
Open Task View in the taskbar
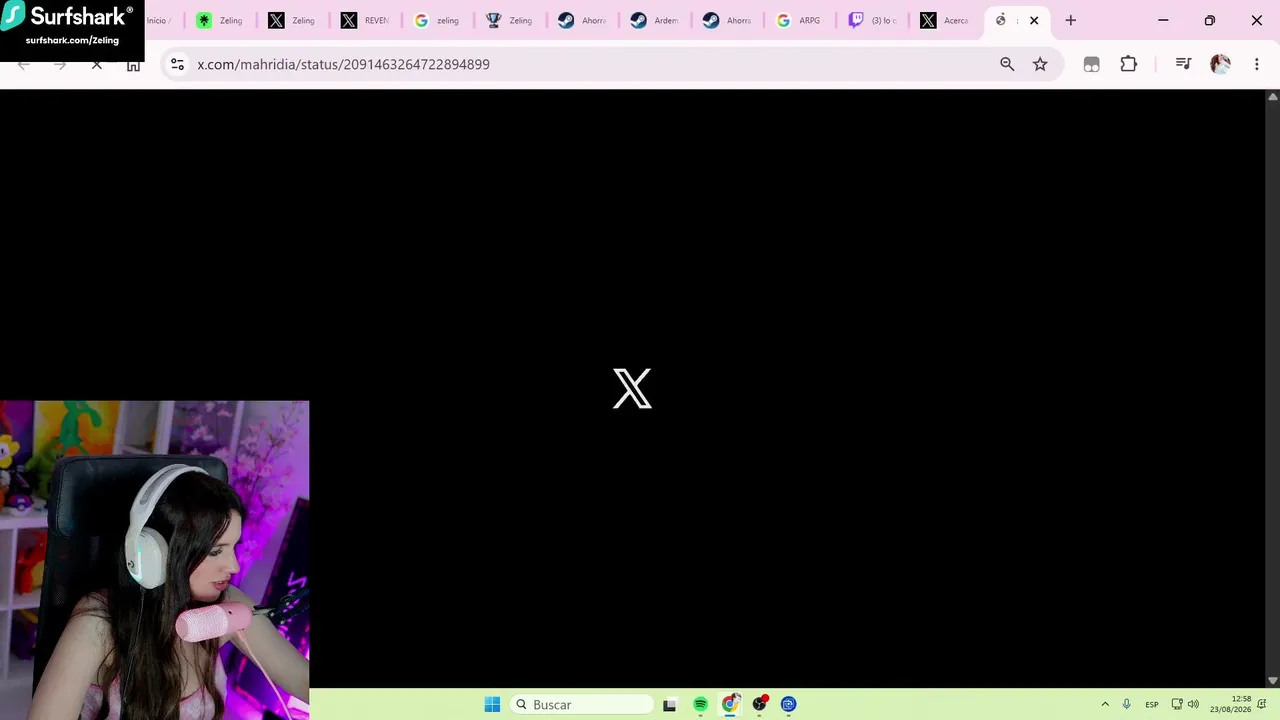coord(669,704)
